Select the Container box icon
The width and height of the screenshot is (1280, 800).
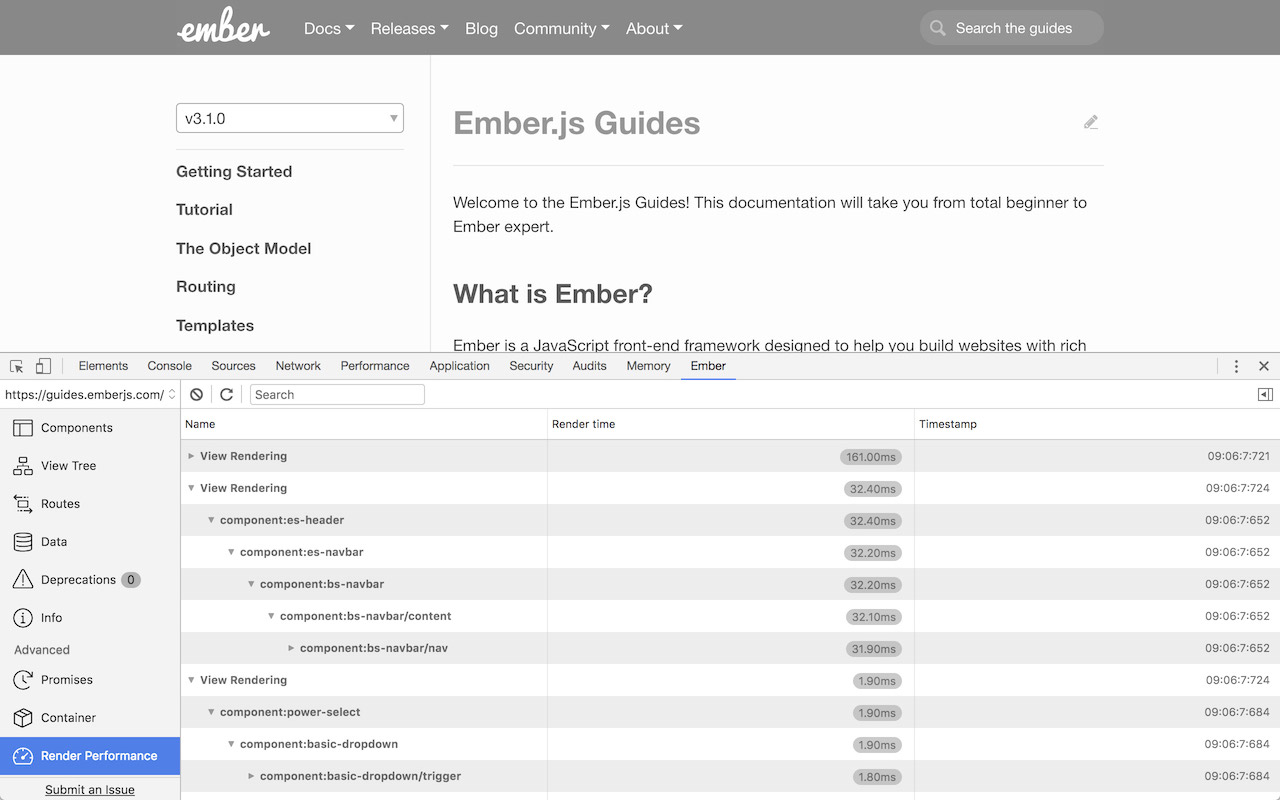coord(22,718)
